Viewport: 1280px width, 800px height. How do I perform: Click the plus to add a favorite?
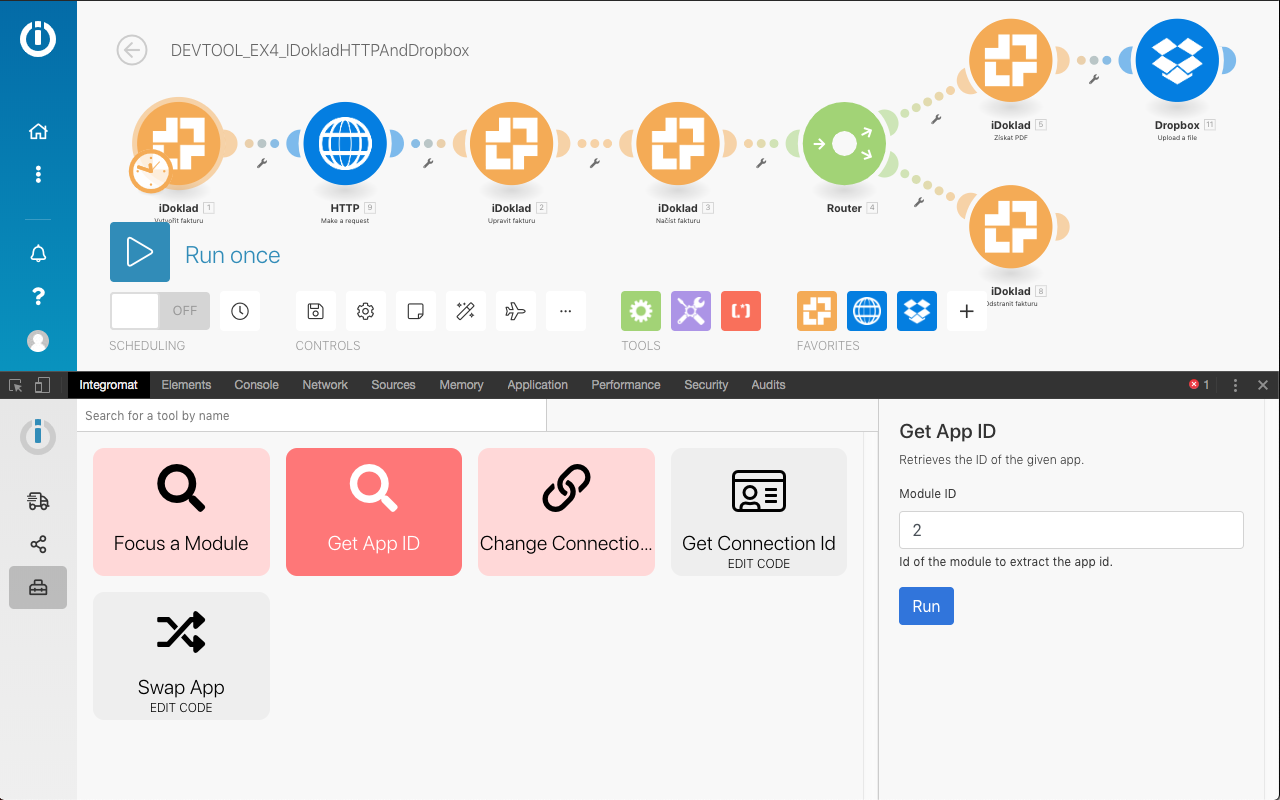[967, 311]
